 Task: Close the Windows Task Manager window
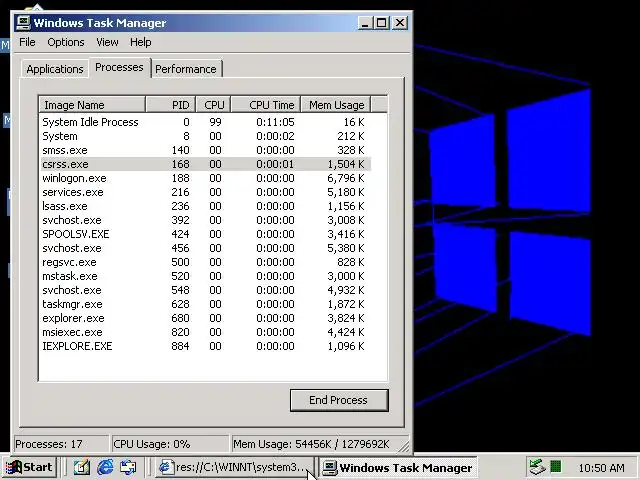click(400, 23)
